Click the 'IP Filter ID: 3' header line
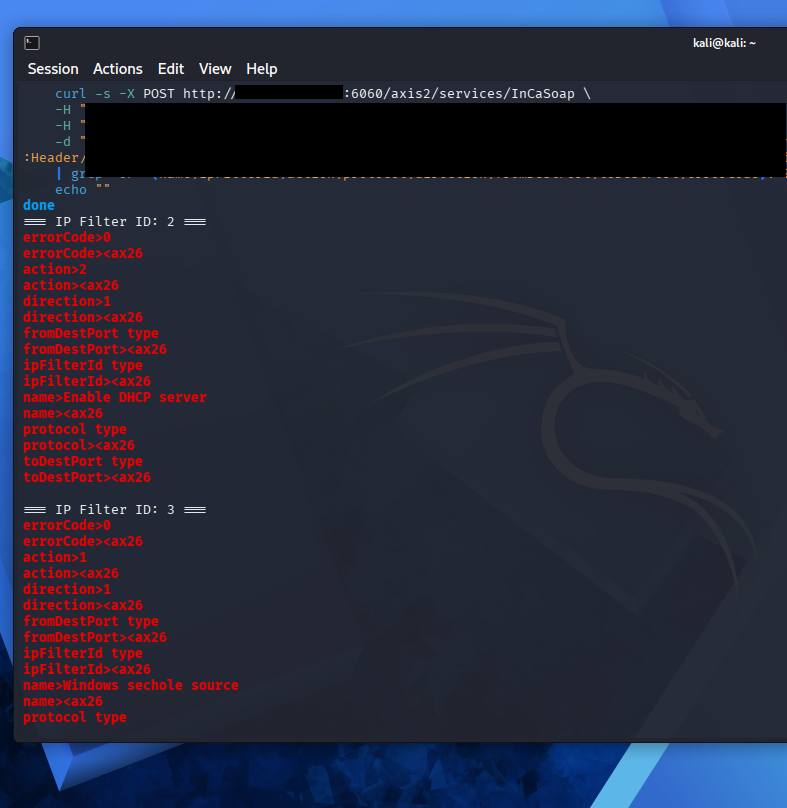 pos(115,510)
